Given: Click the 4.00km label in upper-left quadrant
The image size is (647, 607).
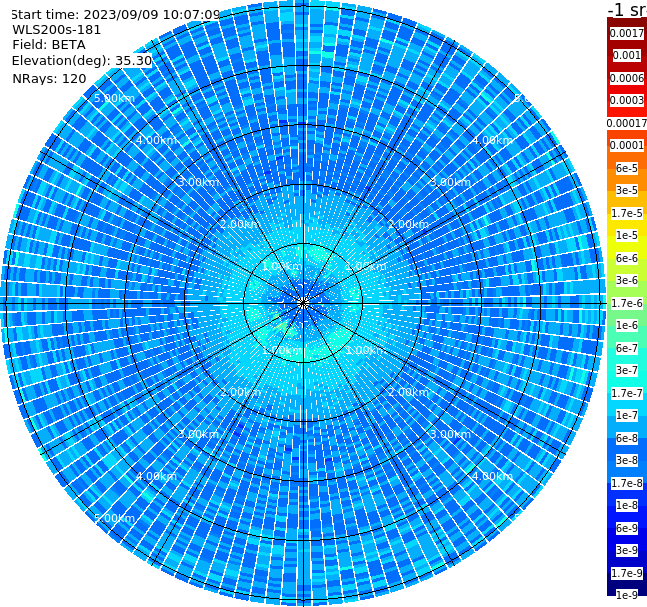Looking at the screenshot, I should (x=156, y=140).
